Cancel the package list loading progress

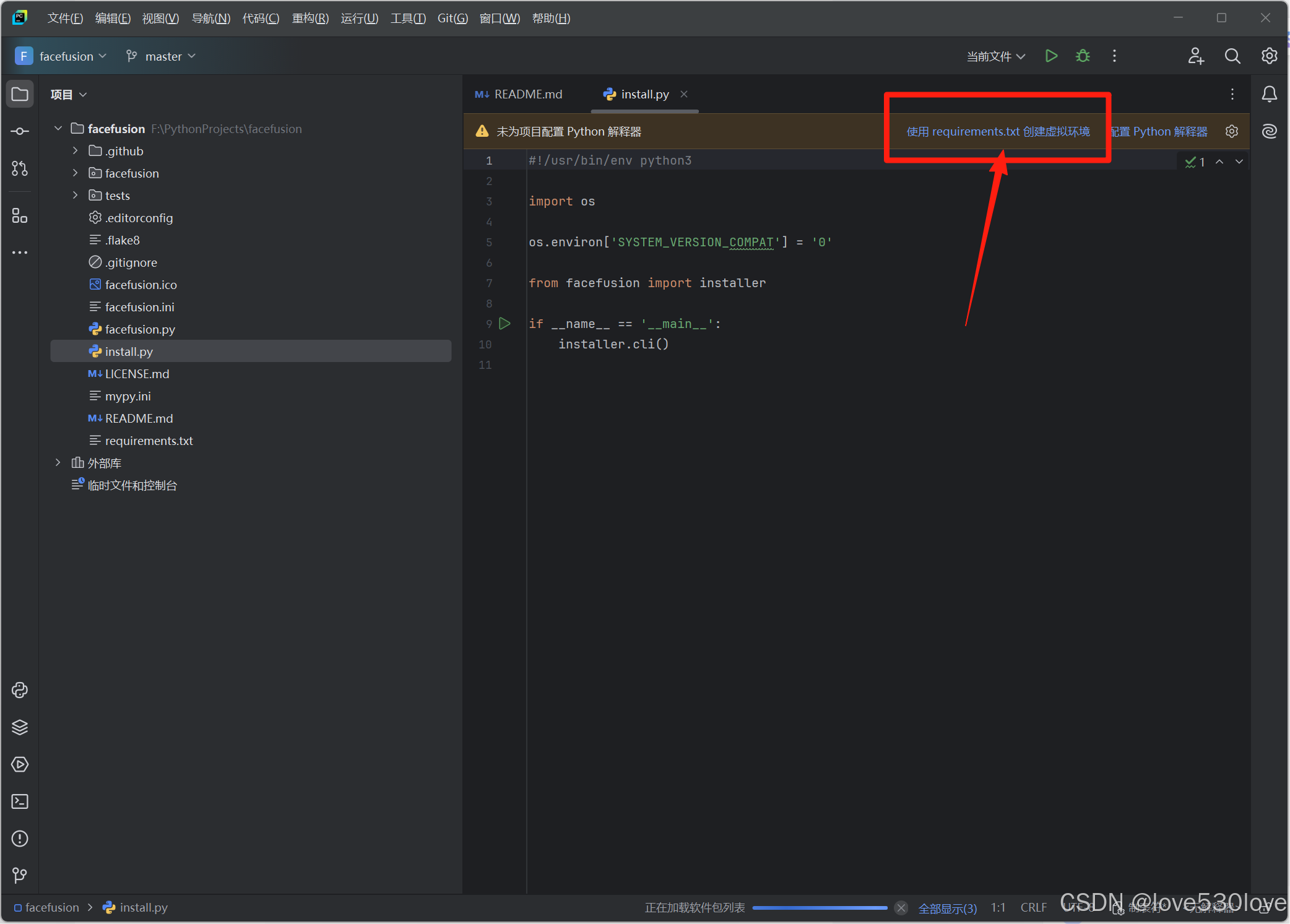coord(901,908)
